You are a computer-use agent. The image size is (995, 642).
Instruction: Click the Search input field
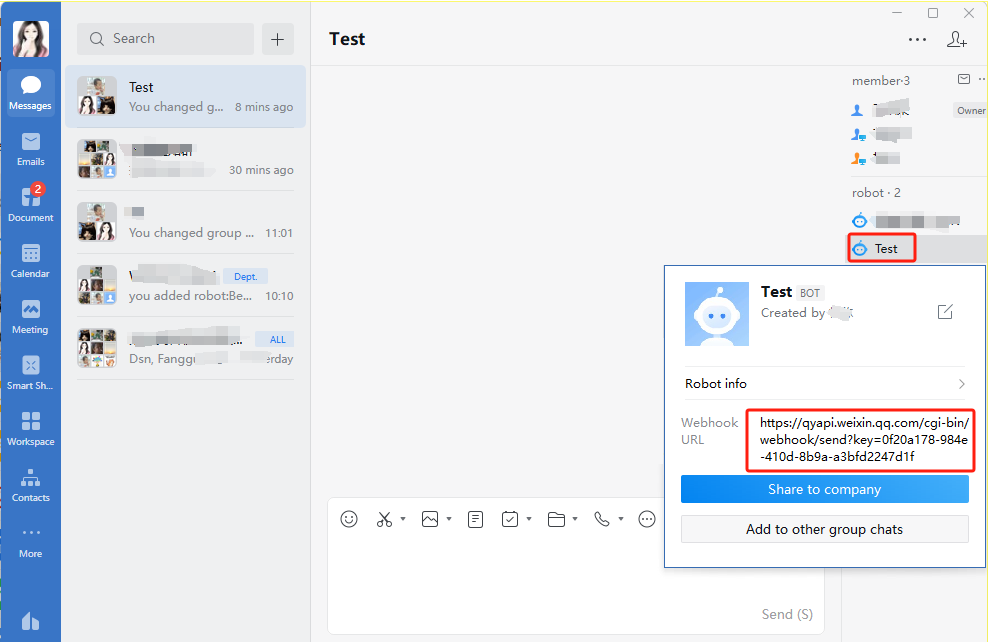pyautogui.click(x=165, y=38)
